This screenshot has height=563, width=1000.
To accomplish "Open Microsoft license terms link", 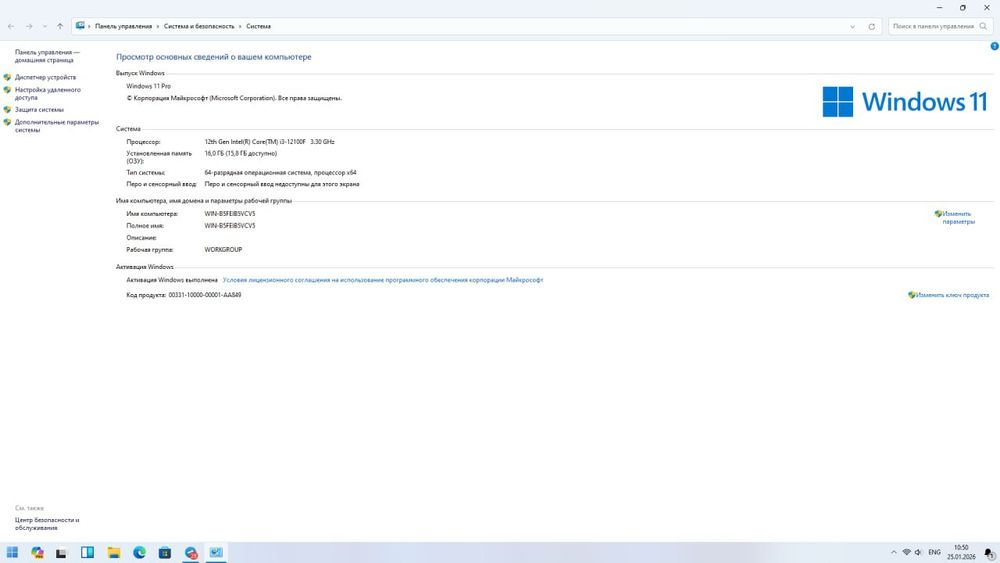I will [x=383, y=280].
